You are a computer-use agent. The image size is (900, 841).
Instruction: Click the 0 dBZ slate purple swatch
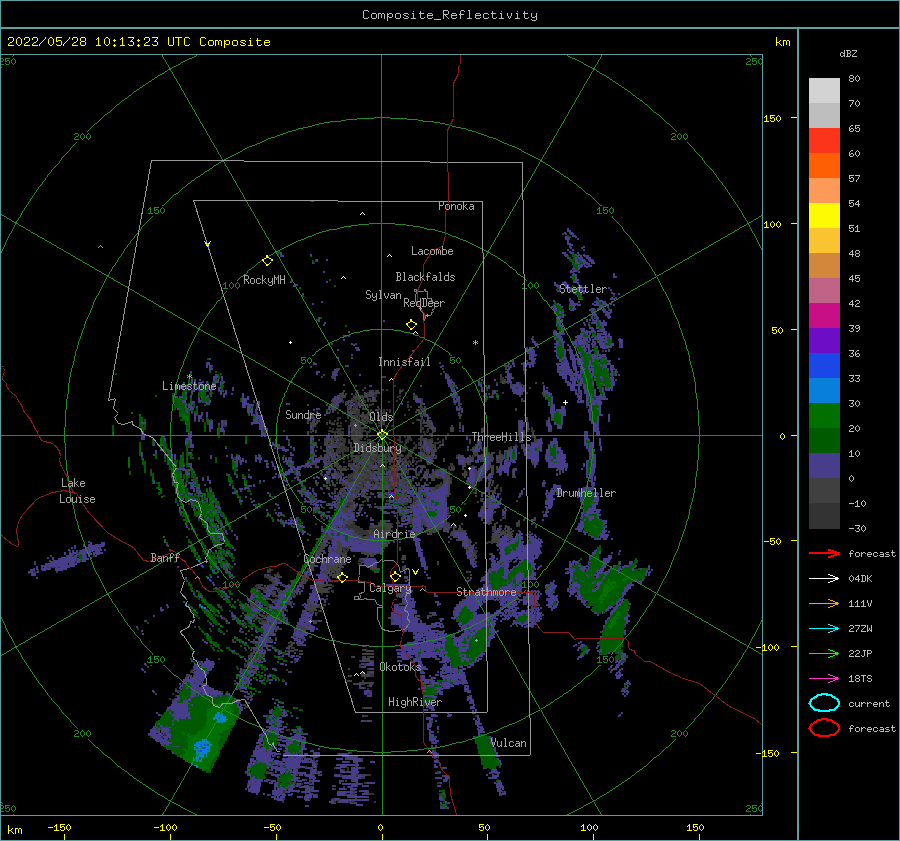coord(824,466)
